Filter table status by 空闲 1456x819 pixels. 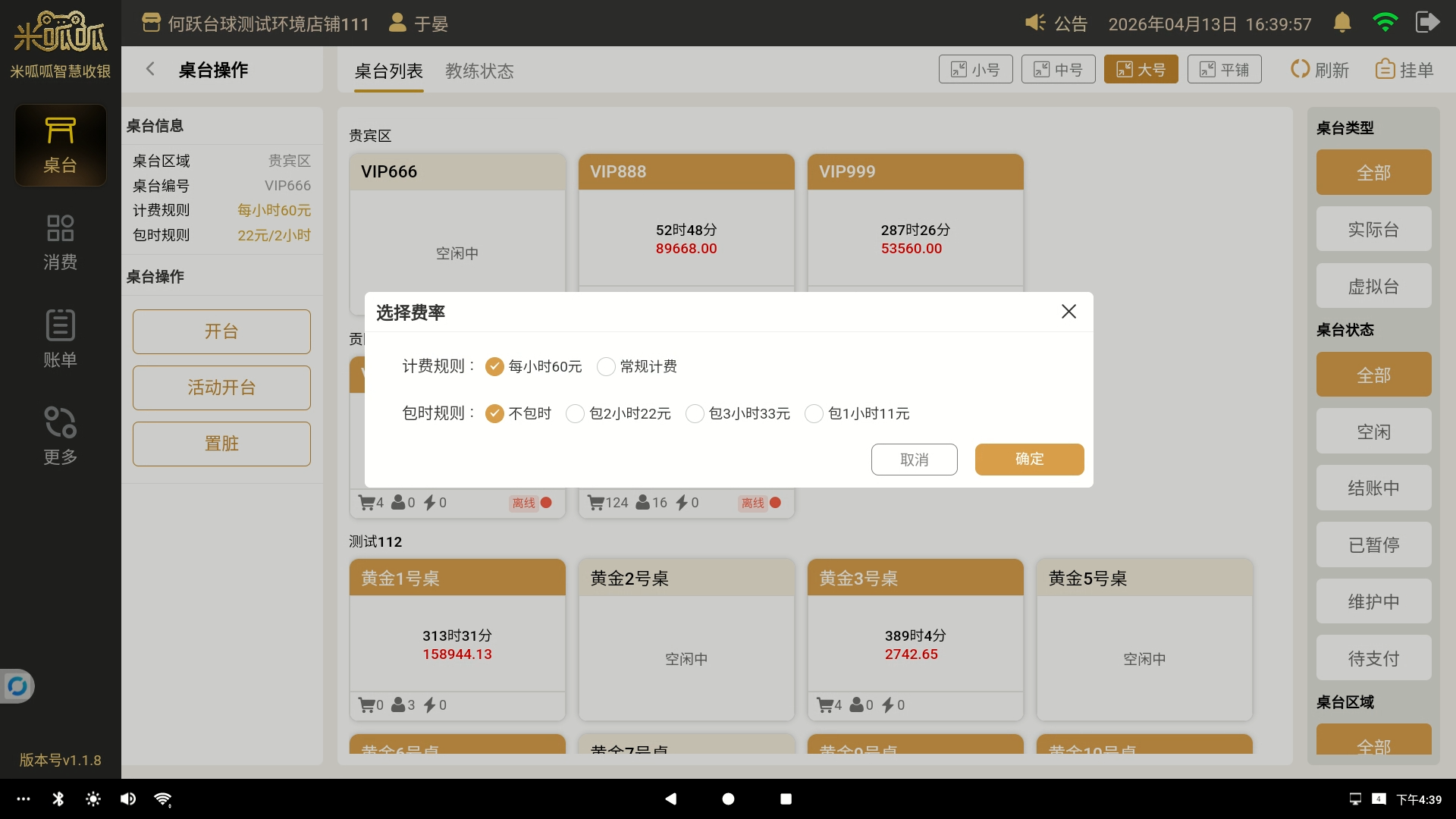(x=1373, y=431)
